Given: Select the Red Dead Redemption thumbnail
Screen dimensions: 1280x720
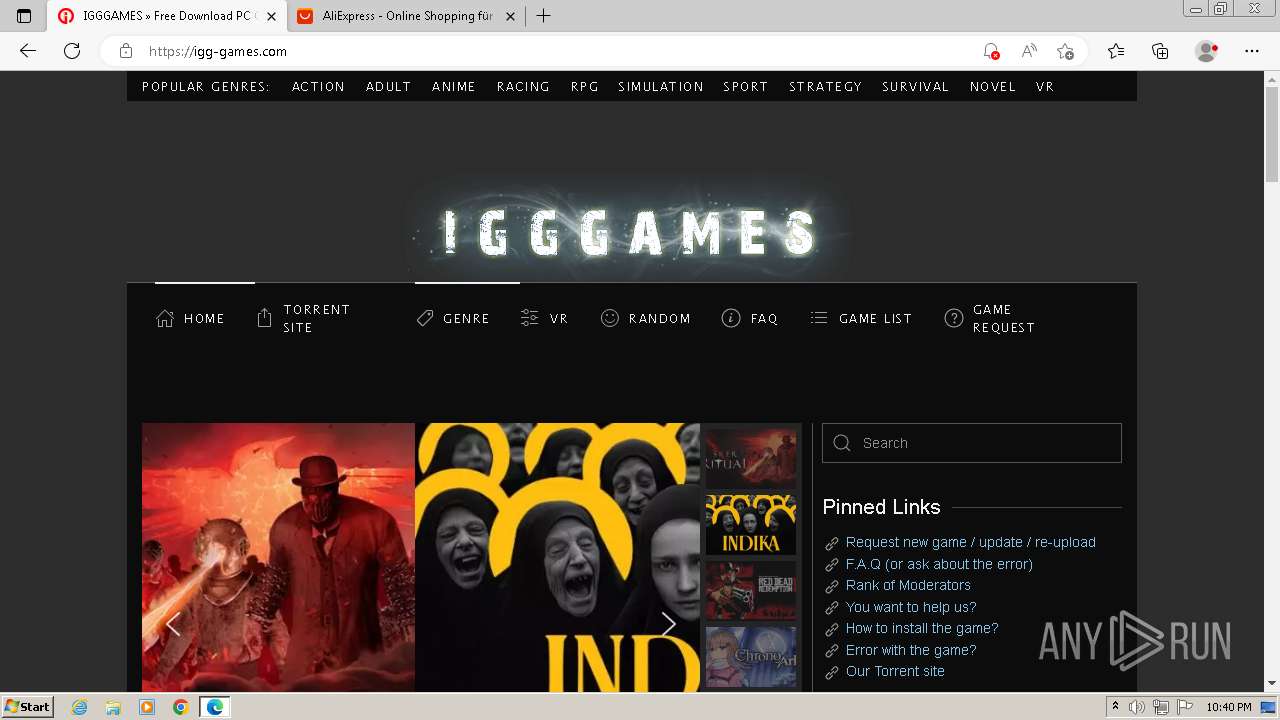Looking at the screenshot, I should pyautogui.click(x=751, y=590).
